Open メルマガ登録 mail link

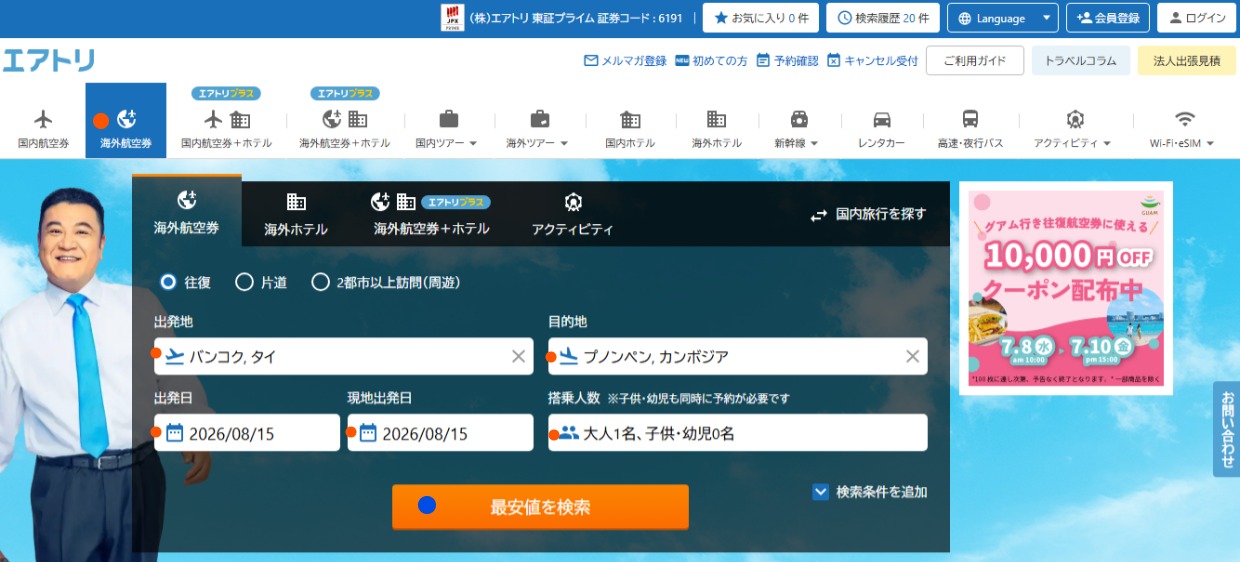pos(625,61)
